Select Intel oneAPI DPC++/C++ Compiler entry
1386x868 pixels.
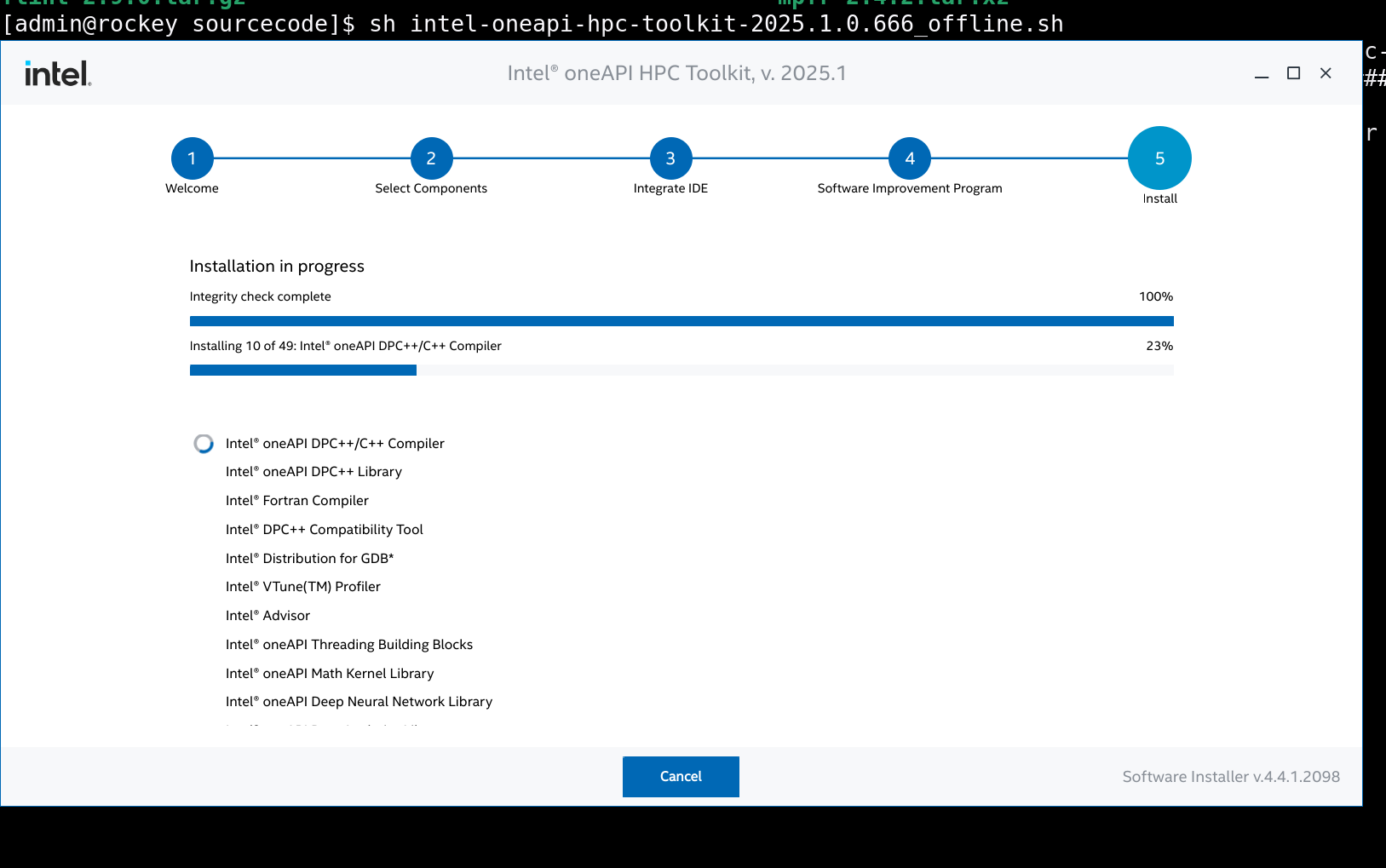(x=335, y=444)
